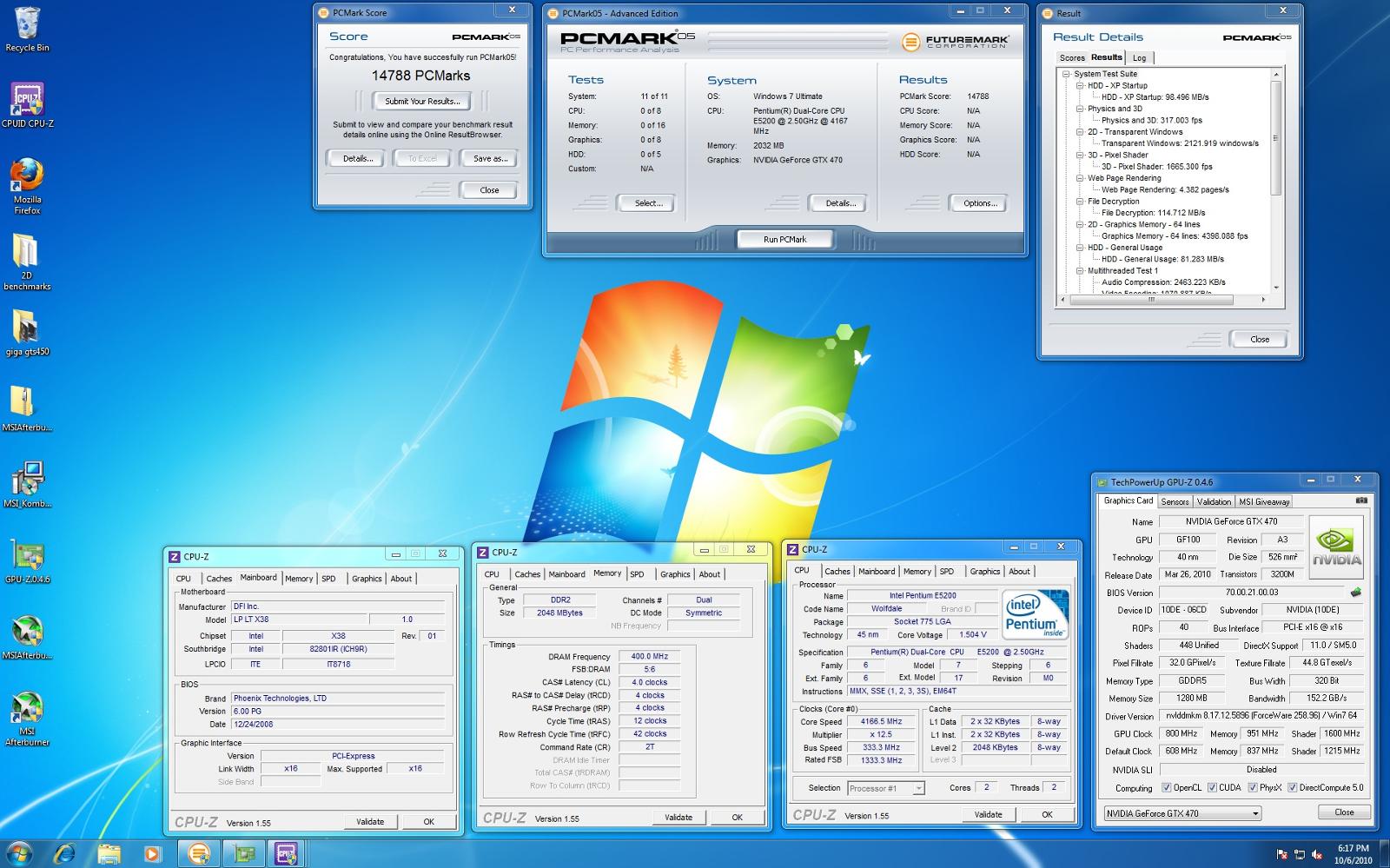1390x868 pixels.
Task: Click the Intel Pentium logo in CPU-Z
Action: click(1035, 615)
